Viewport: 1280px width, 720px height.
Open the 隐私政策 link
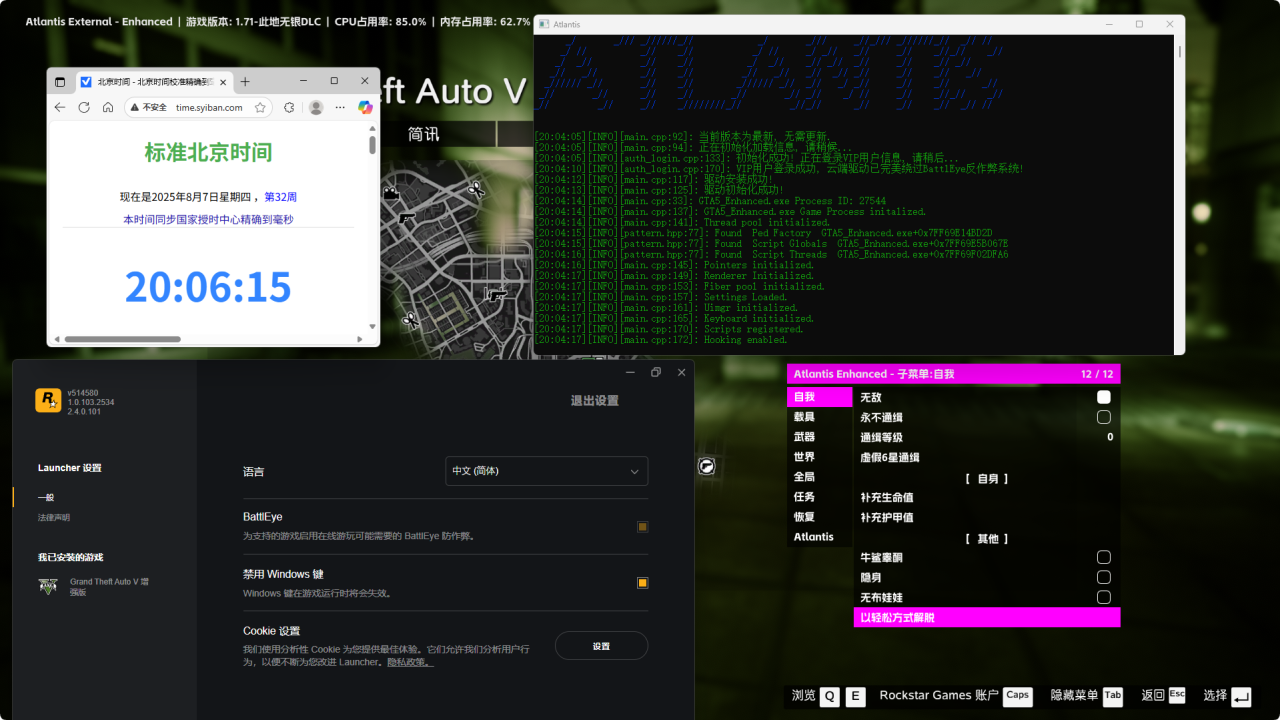pyautogui.click(x=410, y=662)
